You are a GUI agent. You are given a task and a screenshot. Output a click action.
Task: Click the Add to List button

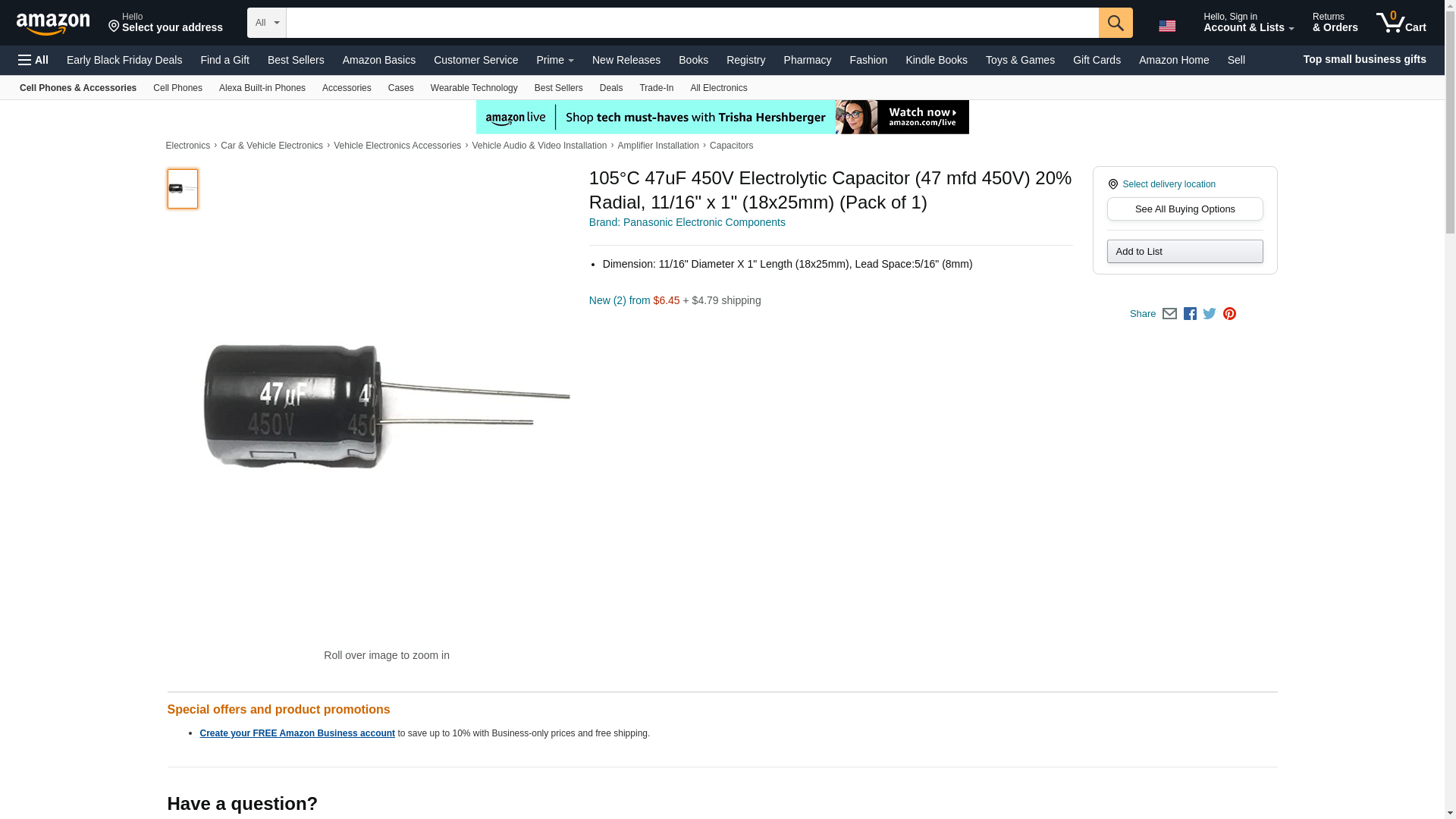[1185, 252]
